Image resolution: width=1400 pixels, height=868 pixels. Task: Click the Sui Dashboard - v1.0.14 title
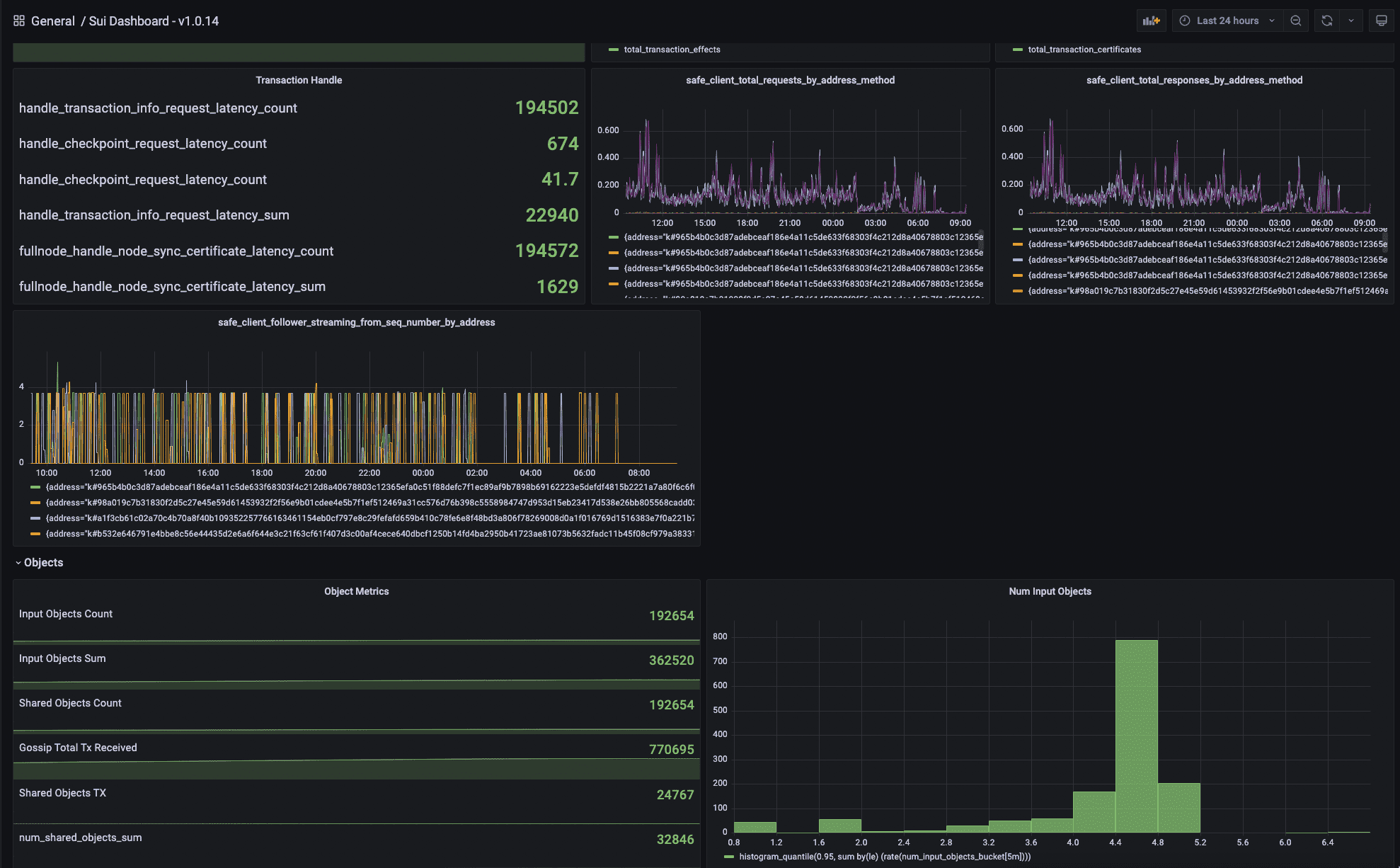click(x=154, y=21)
